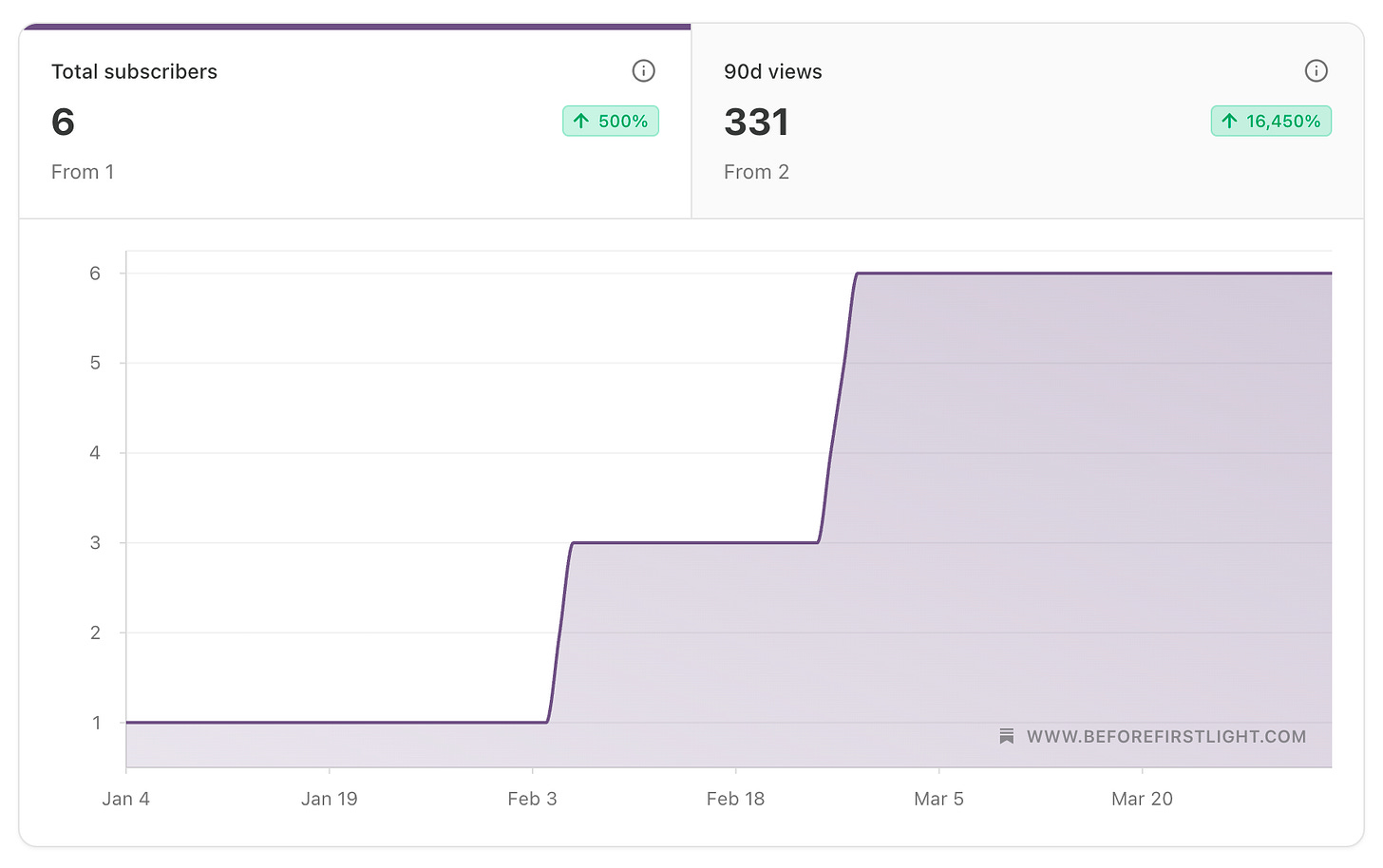Image resolution: width=1383 pixels, height=868 pixels.
Task: Open the WWW.BEFOREFIRSTLIGHT.COM watermark link
Action: 1166,736
